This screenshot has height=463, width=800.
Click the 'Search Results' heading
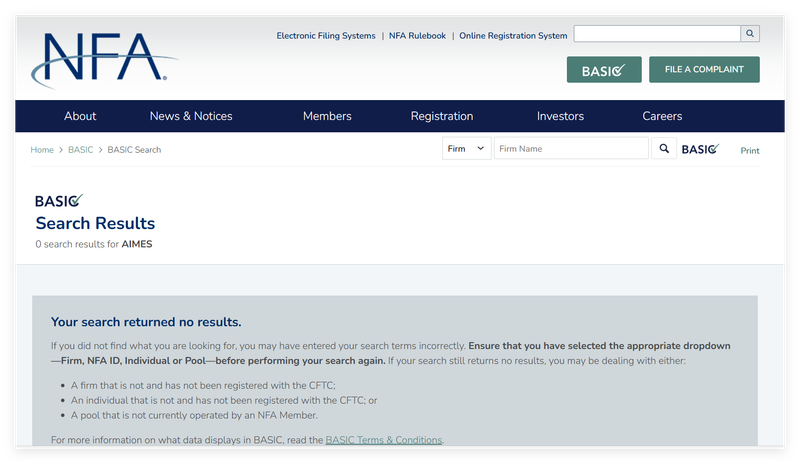click(x=95, y=223)
